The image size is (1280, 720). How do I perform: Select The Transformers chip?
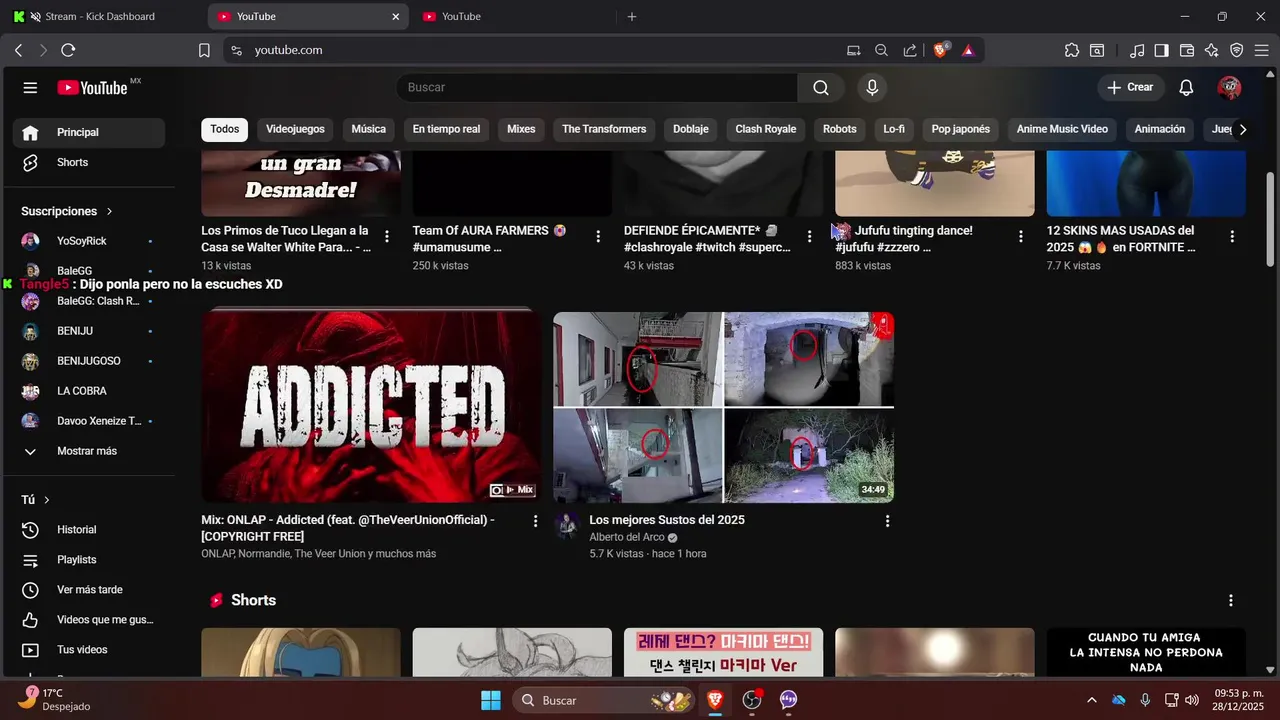click(x=604, y=129)
